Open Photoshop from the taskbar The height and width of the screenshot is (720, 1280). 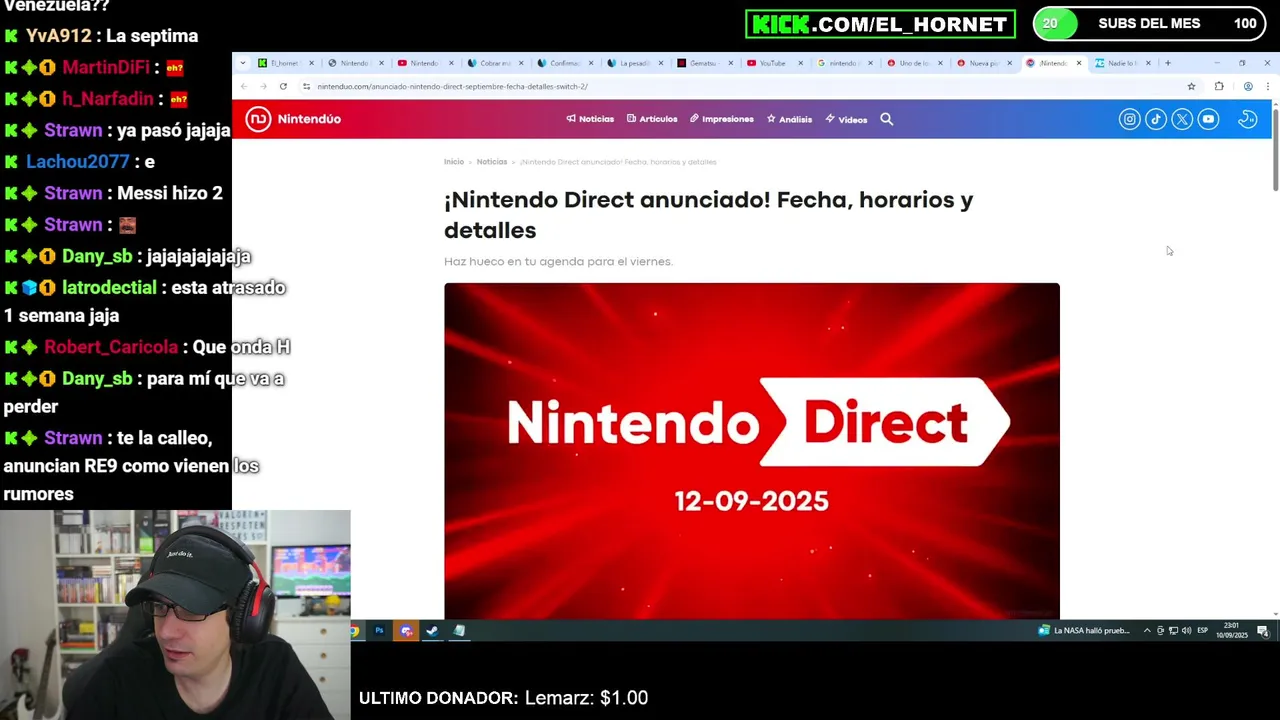[379, 631]
